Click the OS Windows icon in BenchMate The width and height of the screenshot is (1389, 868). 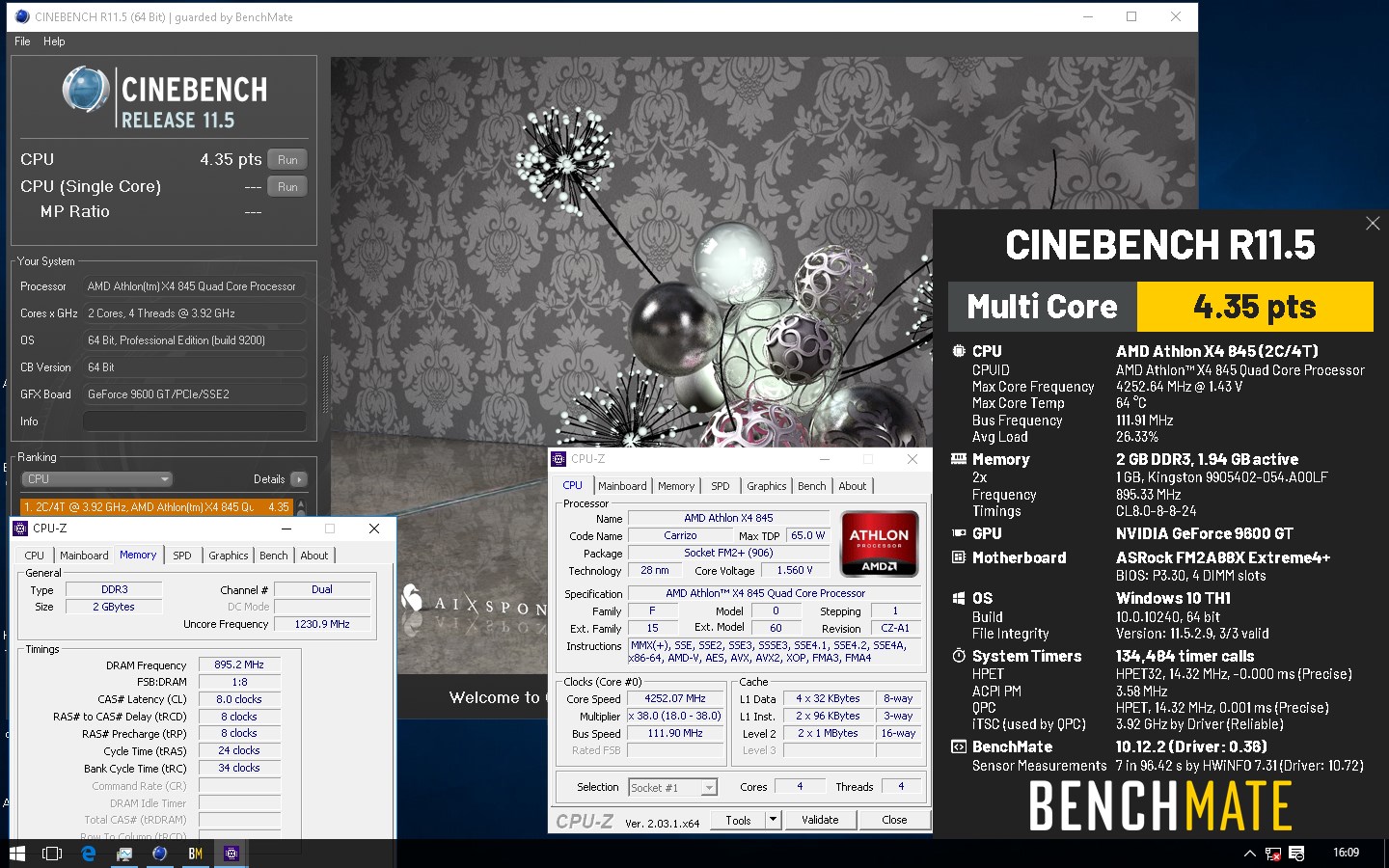point(959,598)
